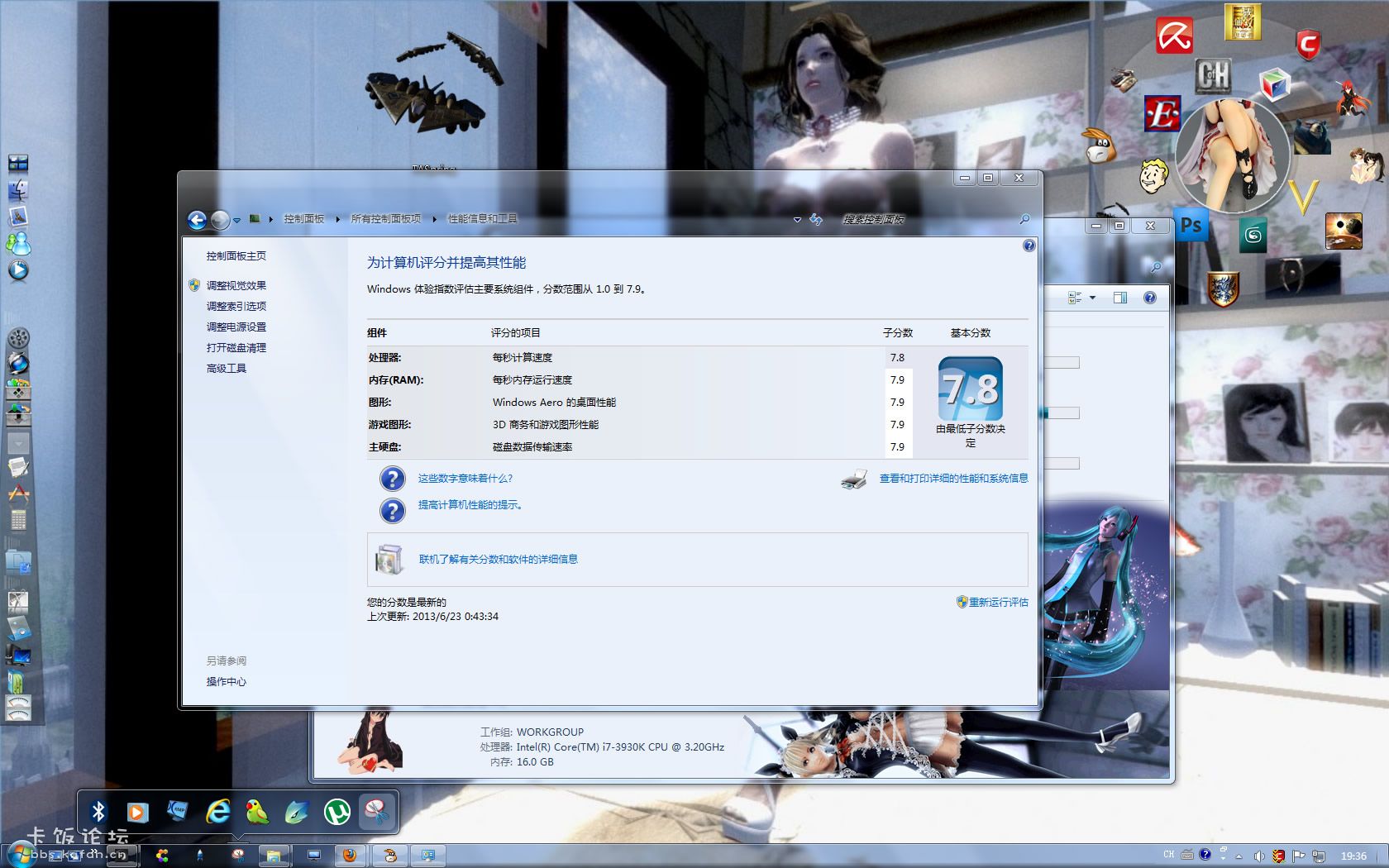Click the Dragon Age shield icon
1389x868 pixels.
(1223, 289)
